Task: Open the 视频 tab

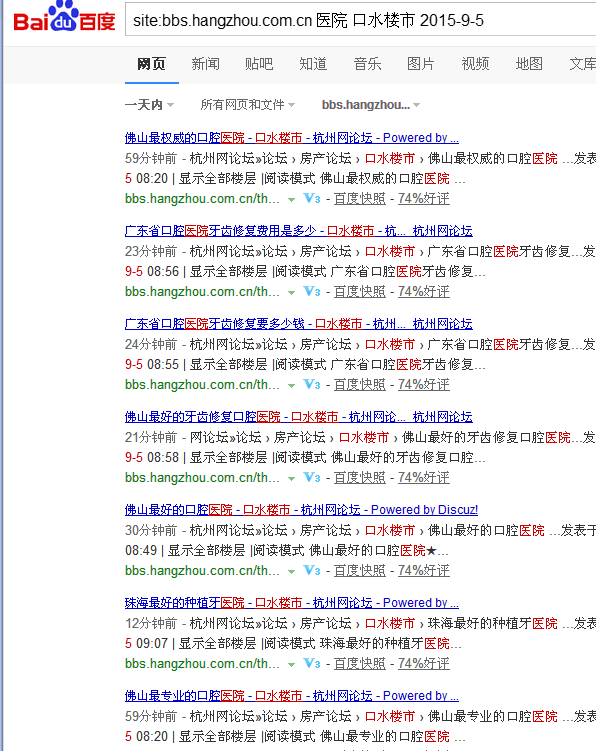Action: (475, 64)
